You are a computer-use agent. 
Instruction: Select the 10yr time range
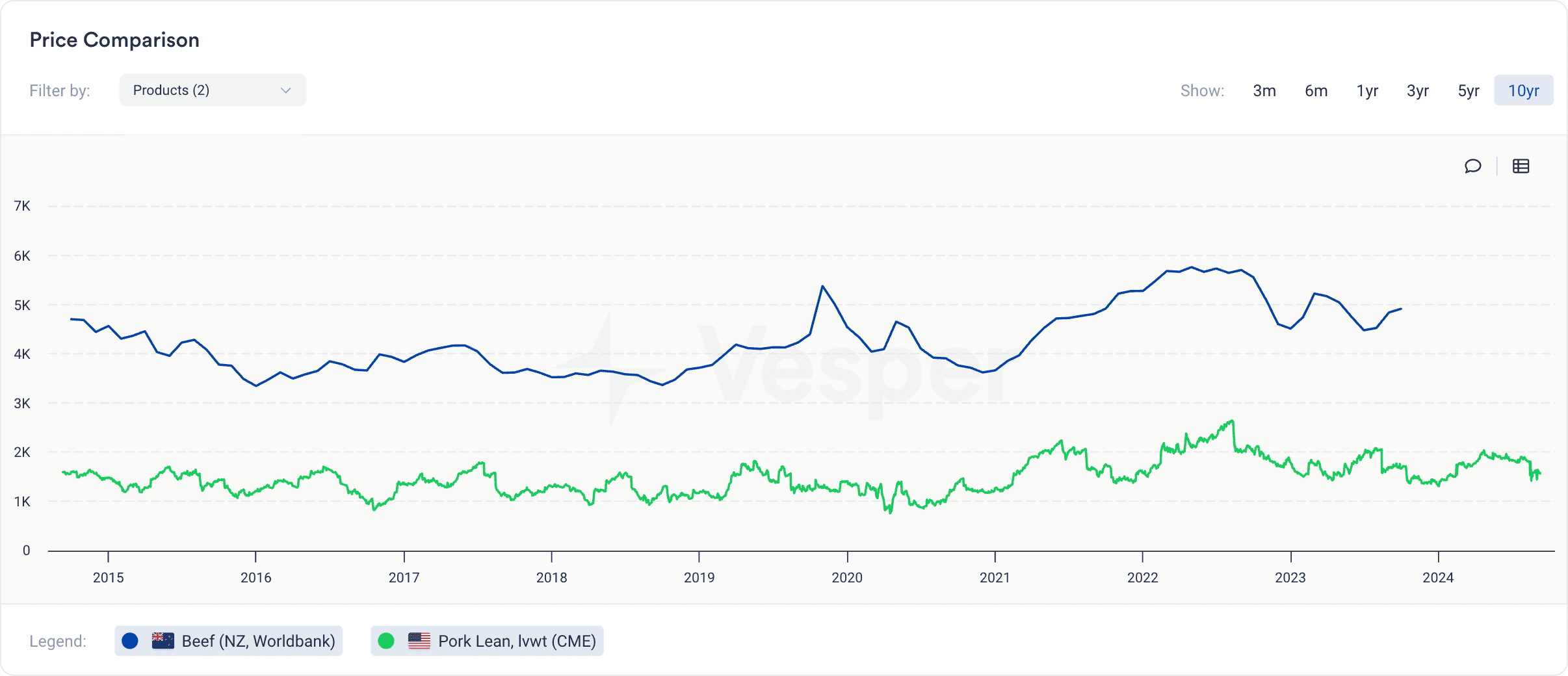(x=1524, y=90)
